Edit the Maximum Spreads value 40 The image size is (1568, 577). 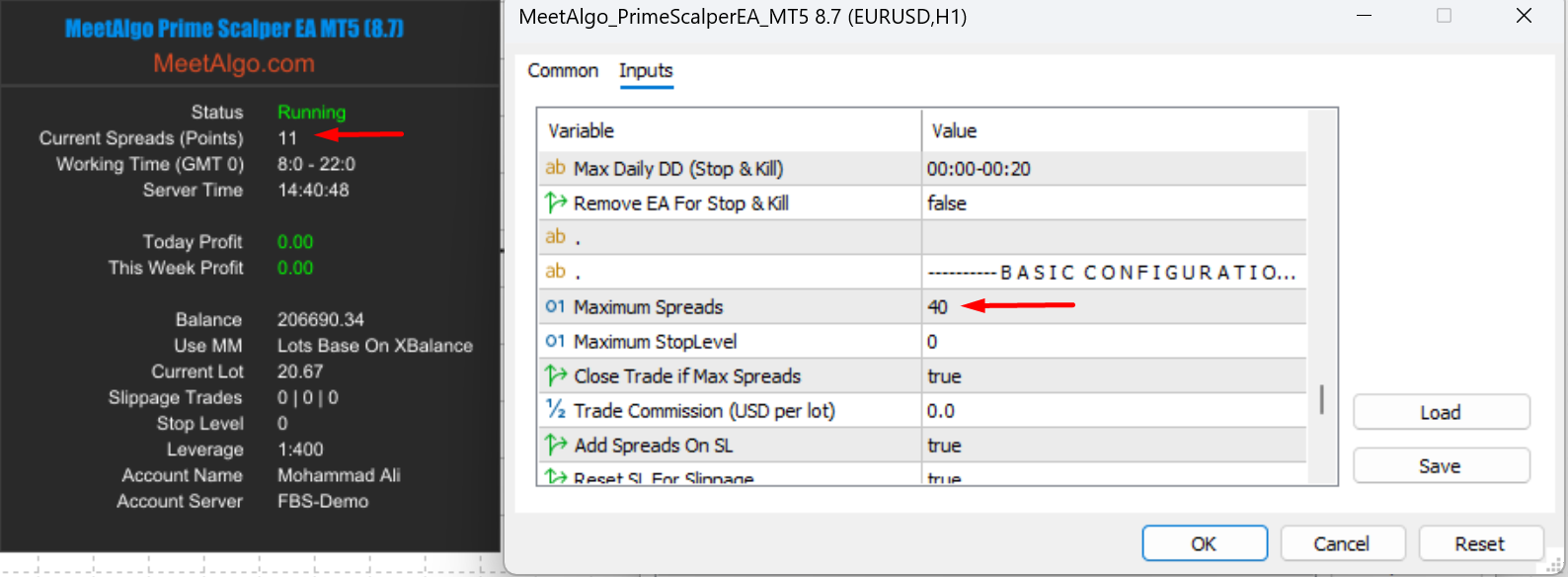click(x=938, y=307)
